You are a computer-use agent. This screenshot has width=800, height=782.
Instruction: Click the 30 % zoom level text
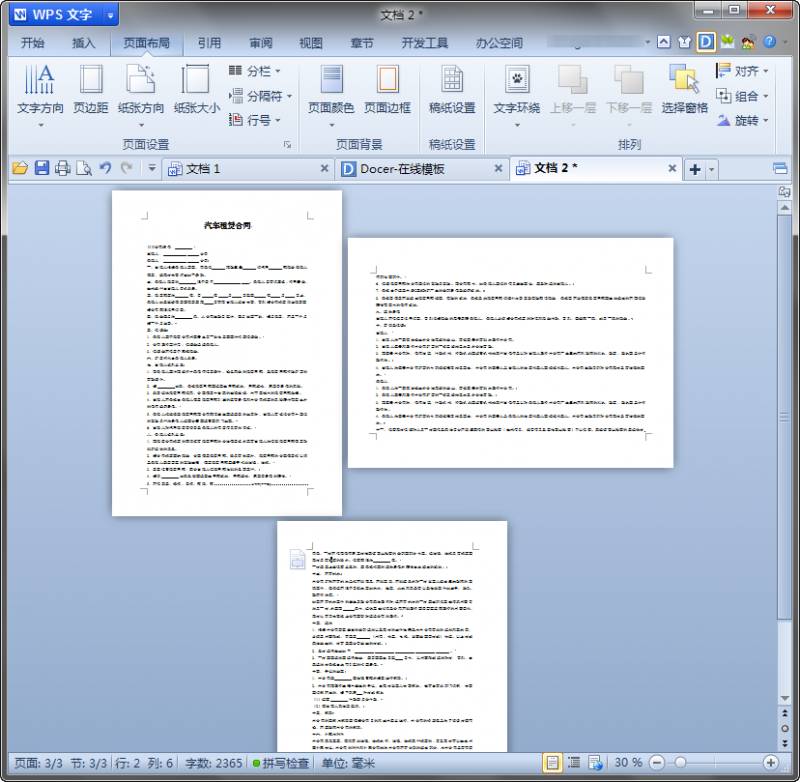628,763
